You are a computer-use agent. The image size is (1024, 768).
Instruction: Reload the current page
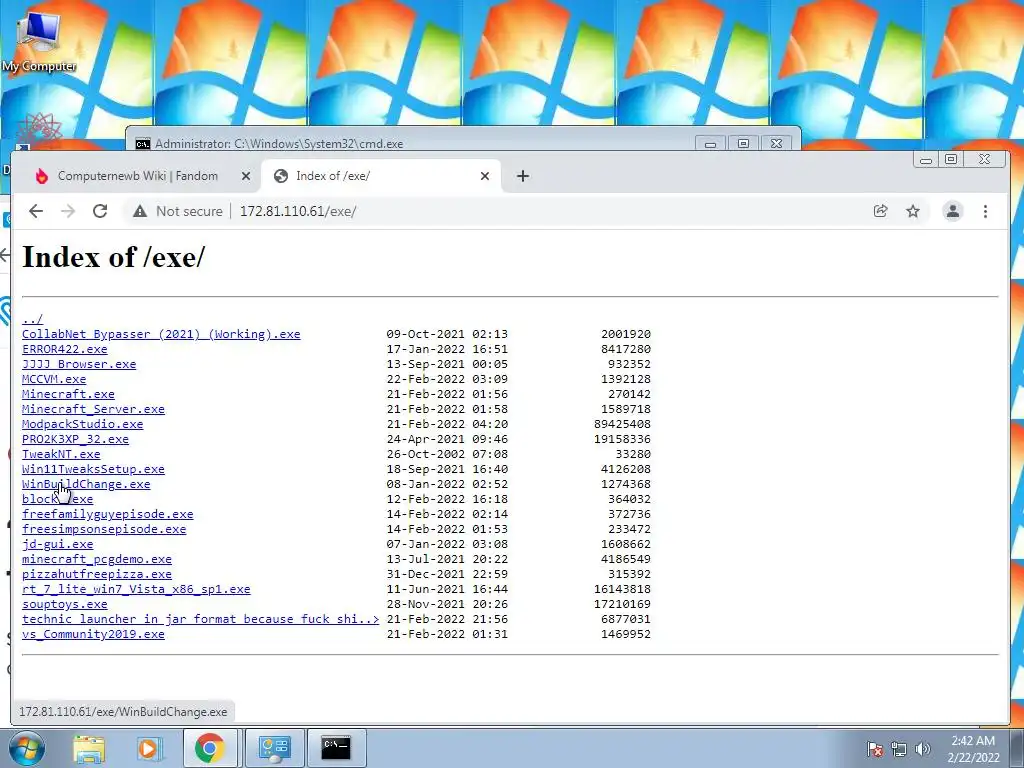click(100, 211)
